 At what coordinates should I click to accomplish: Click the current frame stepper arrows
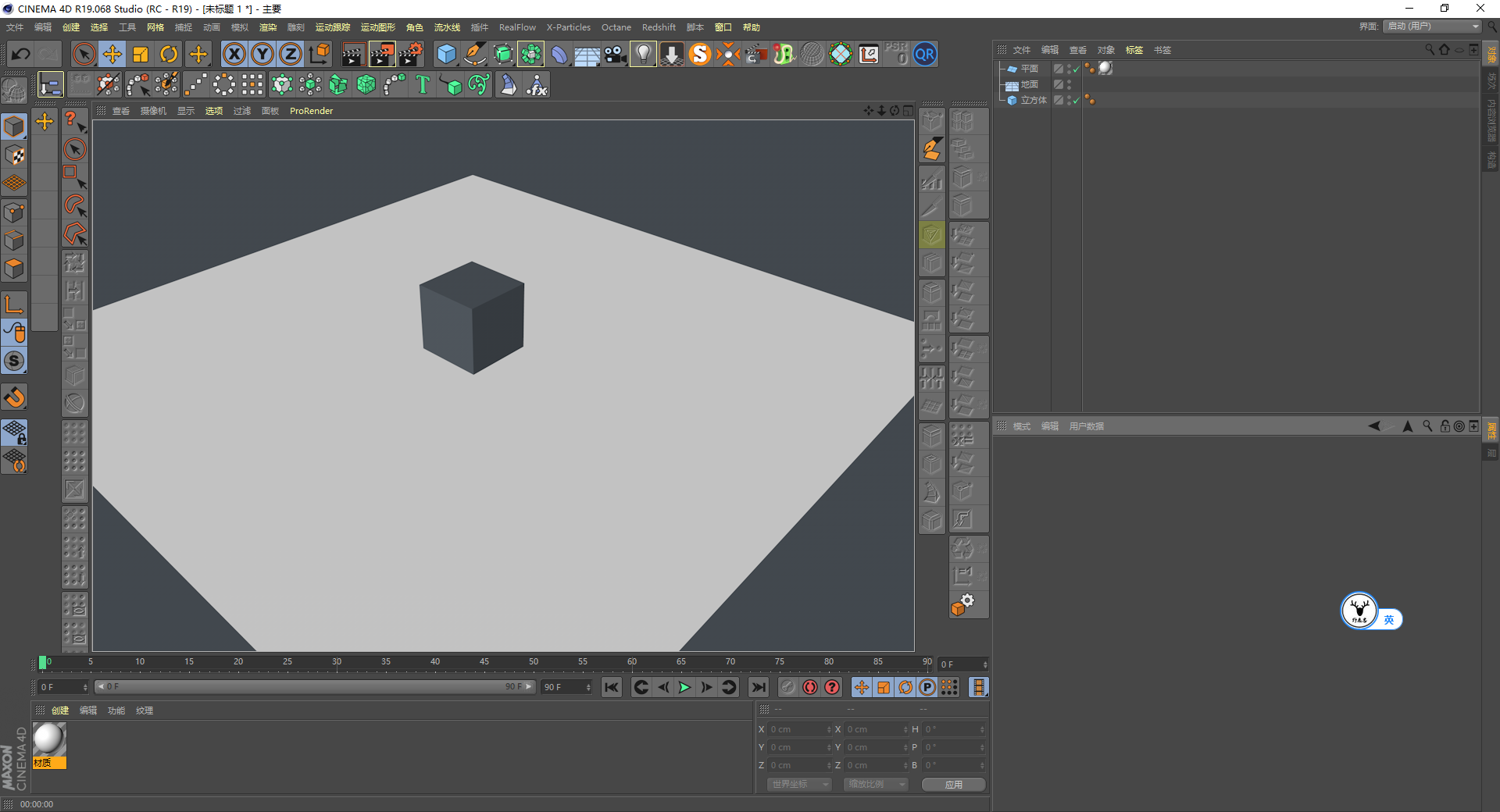[85, 687]
